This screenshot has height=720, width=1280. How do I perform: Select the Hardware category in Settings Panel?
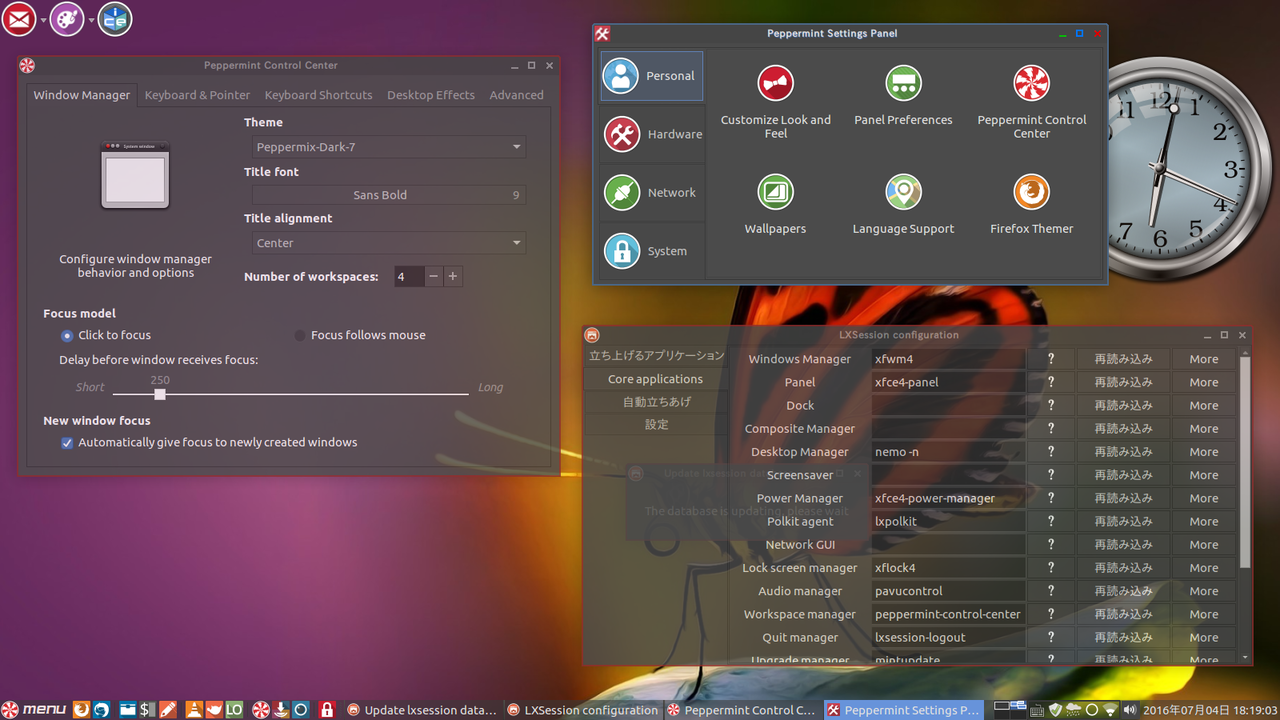[652, 134]
